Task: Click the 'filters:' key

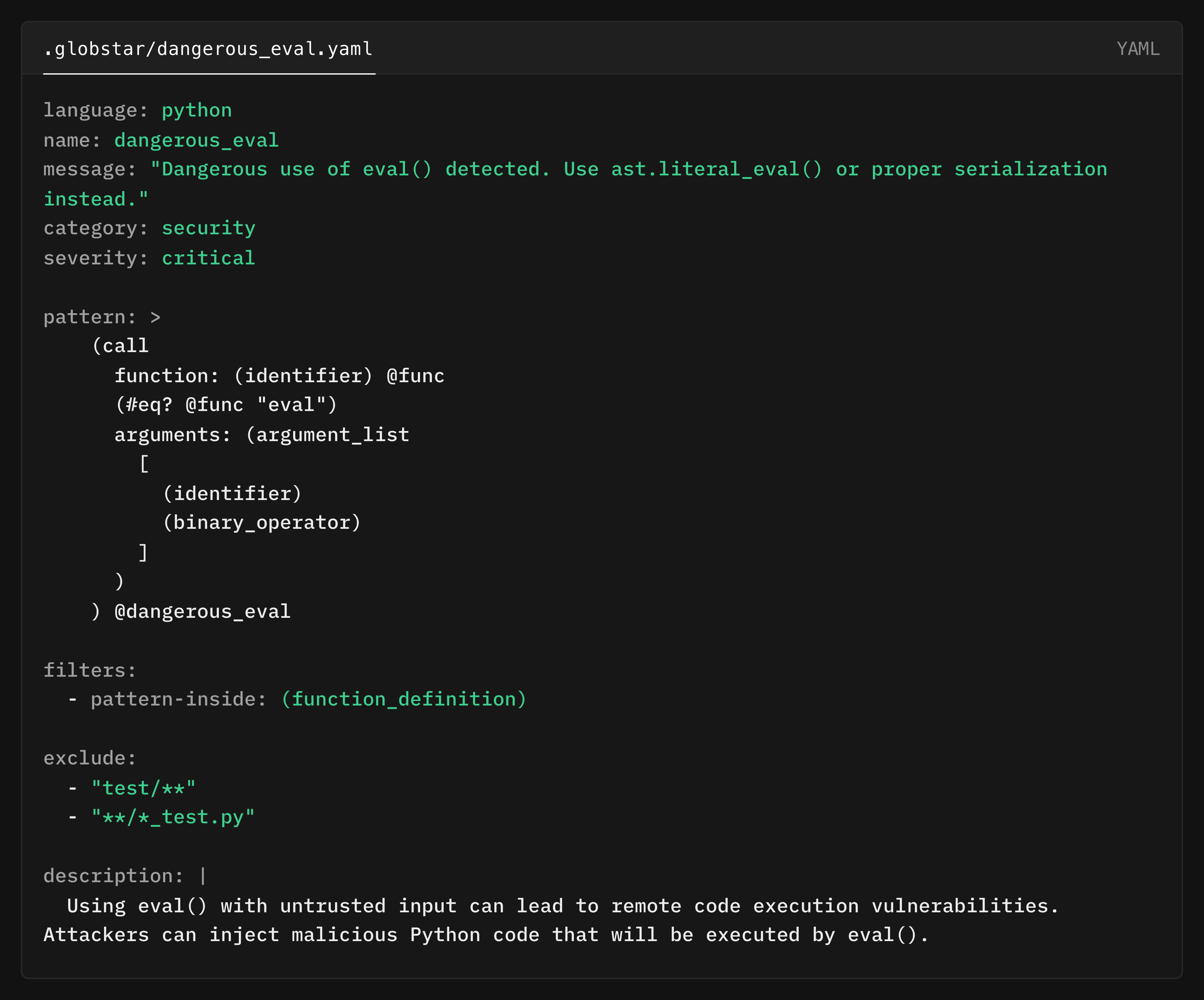Action: click(90, 670)
